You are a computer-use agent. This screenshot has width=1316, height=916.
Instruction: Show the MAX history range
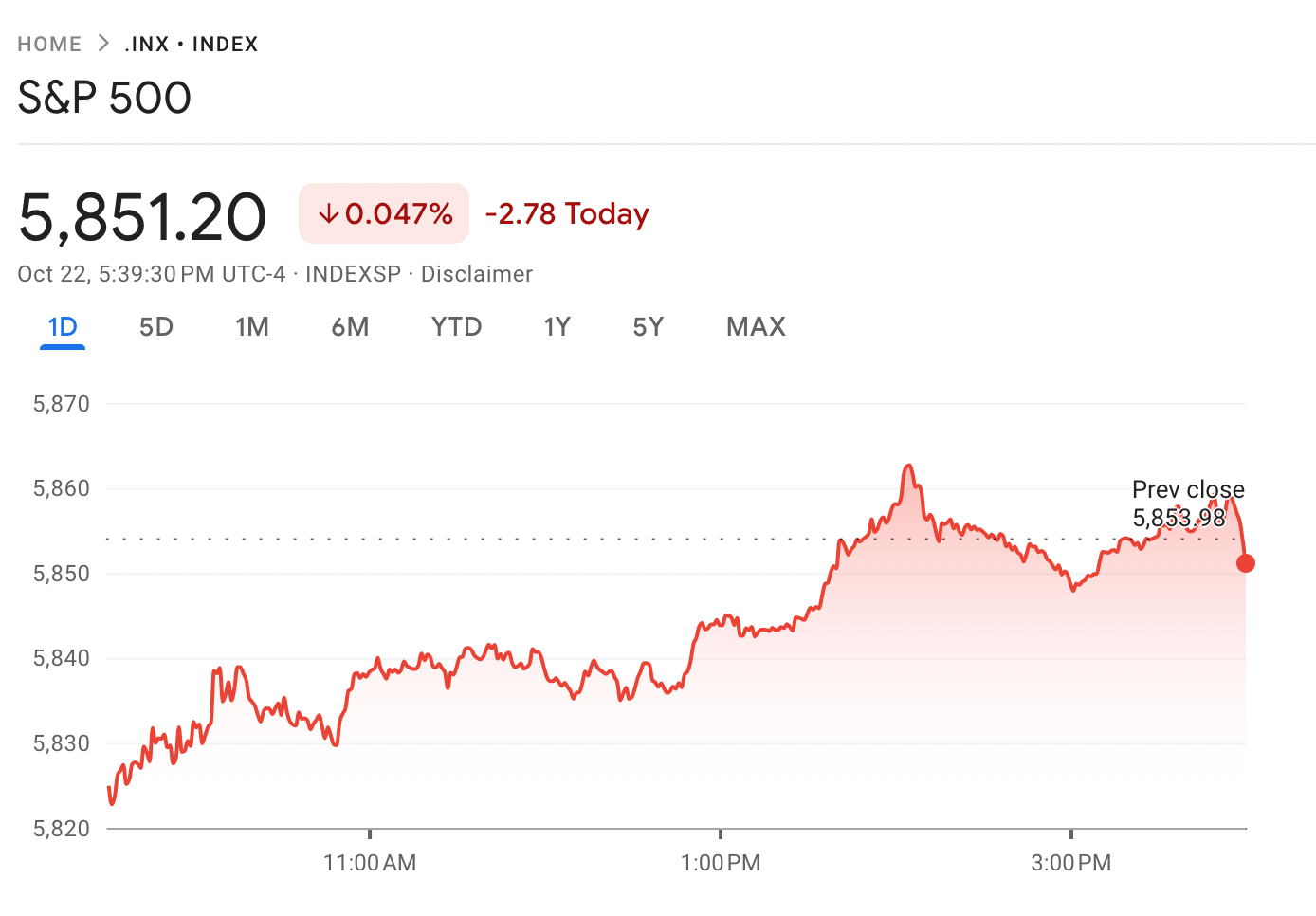pyautogui.click(x=756, y=327)
